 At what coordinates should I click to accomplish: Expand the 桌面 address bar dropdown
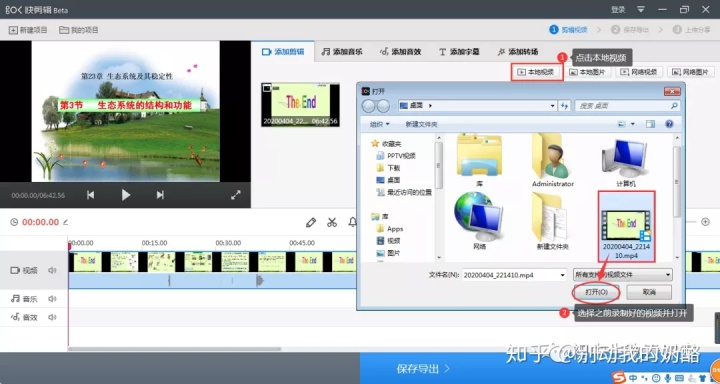point(552,106)
